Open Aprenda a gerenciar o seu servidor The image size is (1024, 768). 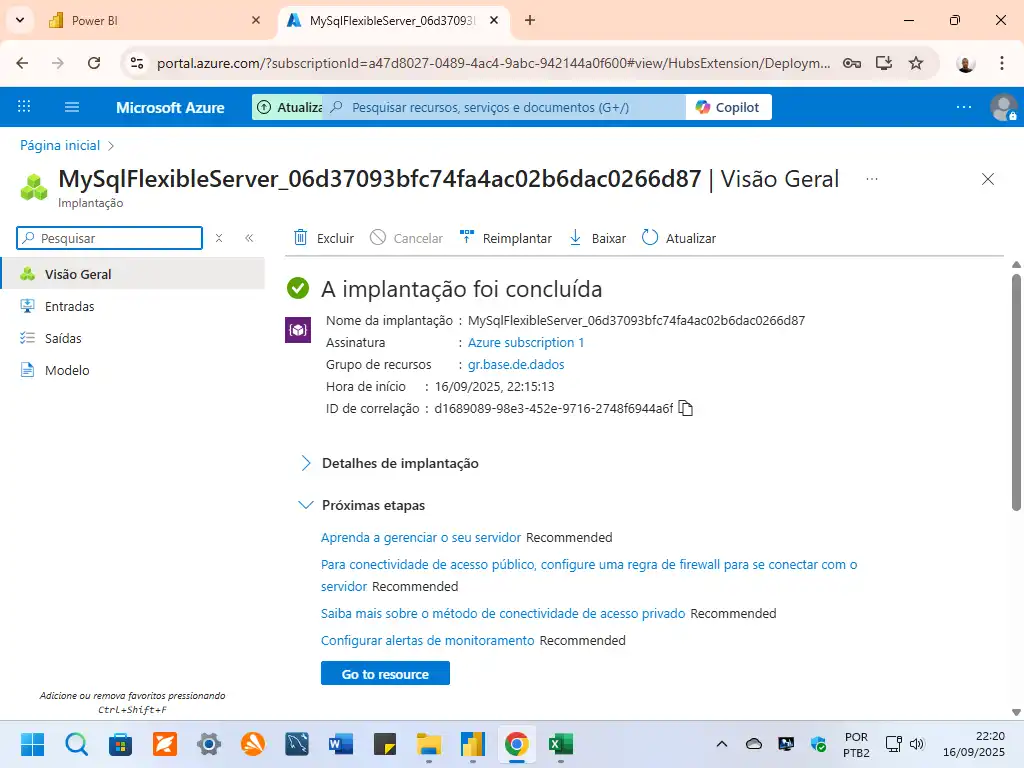[421, 537]
